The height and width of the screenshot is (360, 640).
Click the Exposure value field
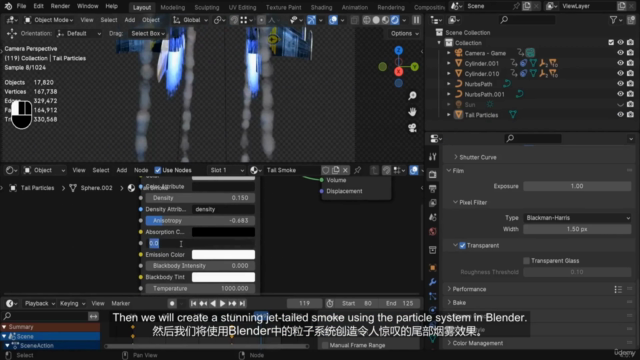577,186
